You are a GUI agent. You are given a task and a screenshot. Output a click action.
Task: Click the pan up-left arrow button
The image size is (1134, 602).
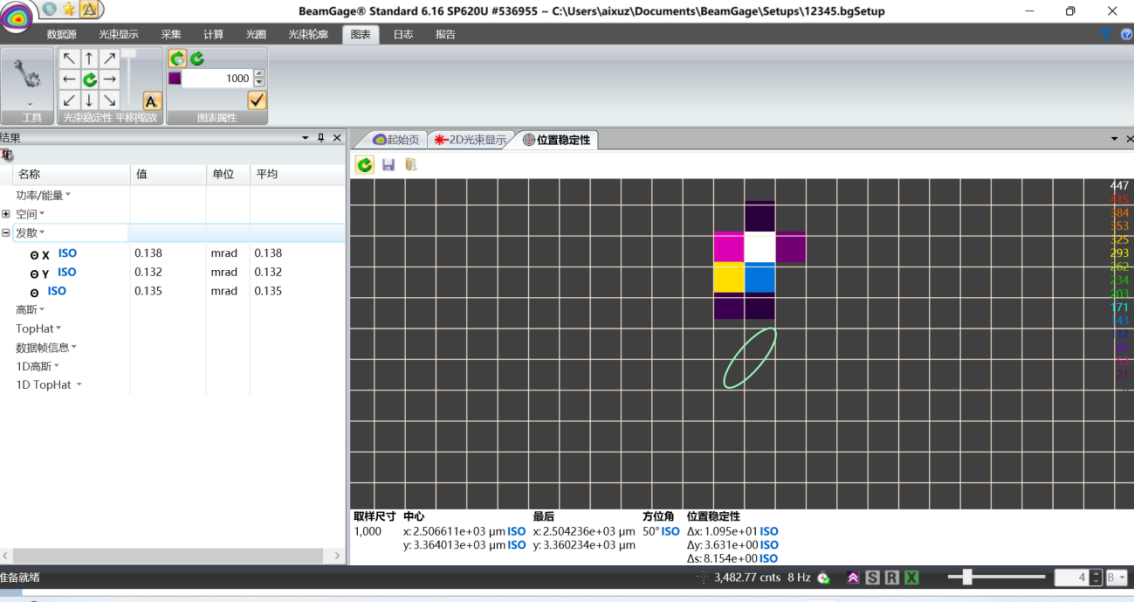coord(69,59)
